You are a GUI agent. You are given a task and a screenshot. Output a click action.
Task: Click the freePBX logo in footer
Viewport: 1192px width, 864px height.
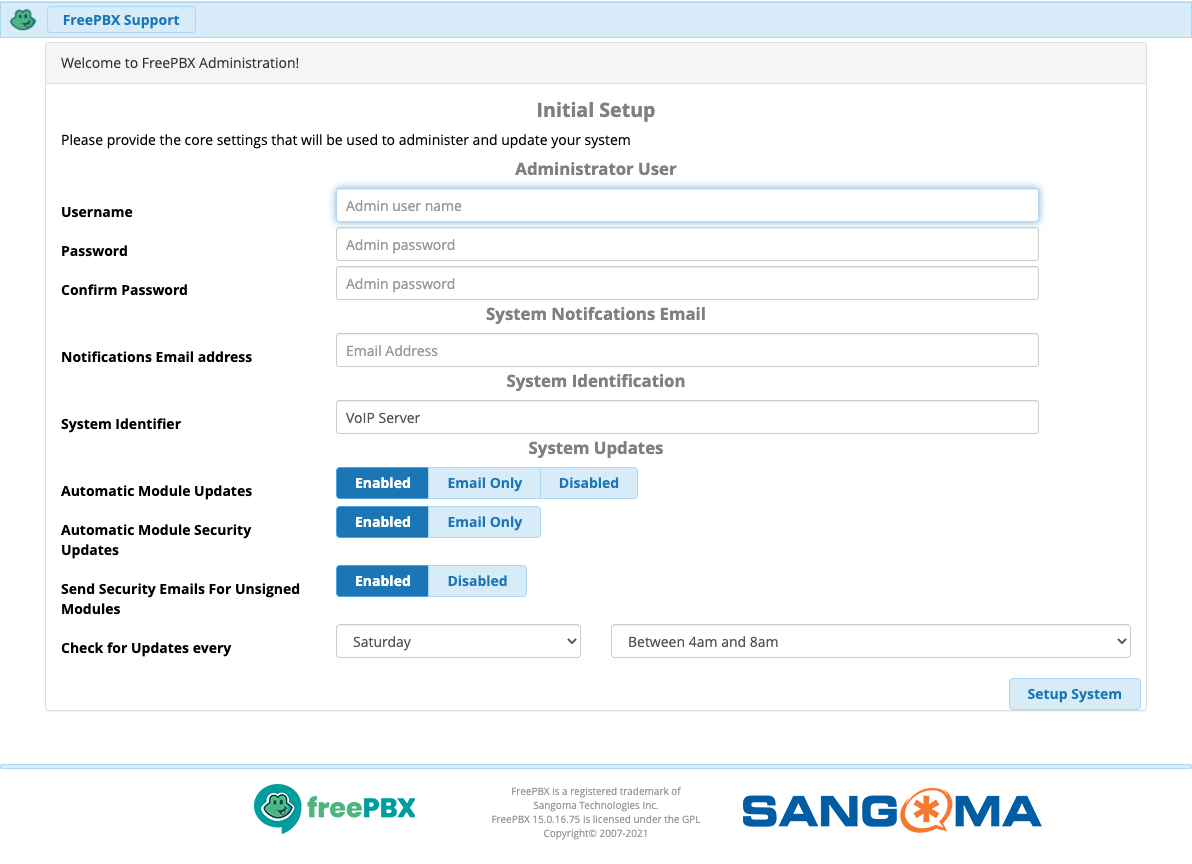334,808
